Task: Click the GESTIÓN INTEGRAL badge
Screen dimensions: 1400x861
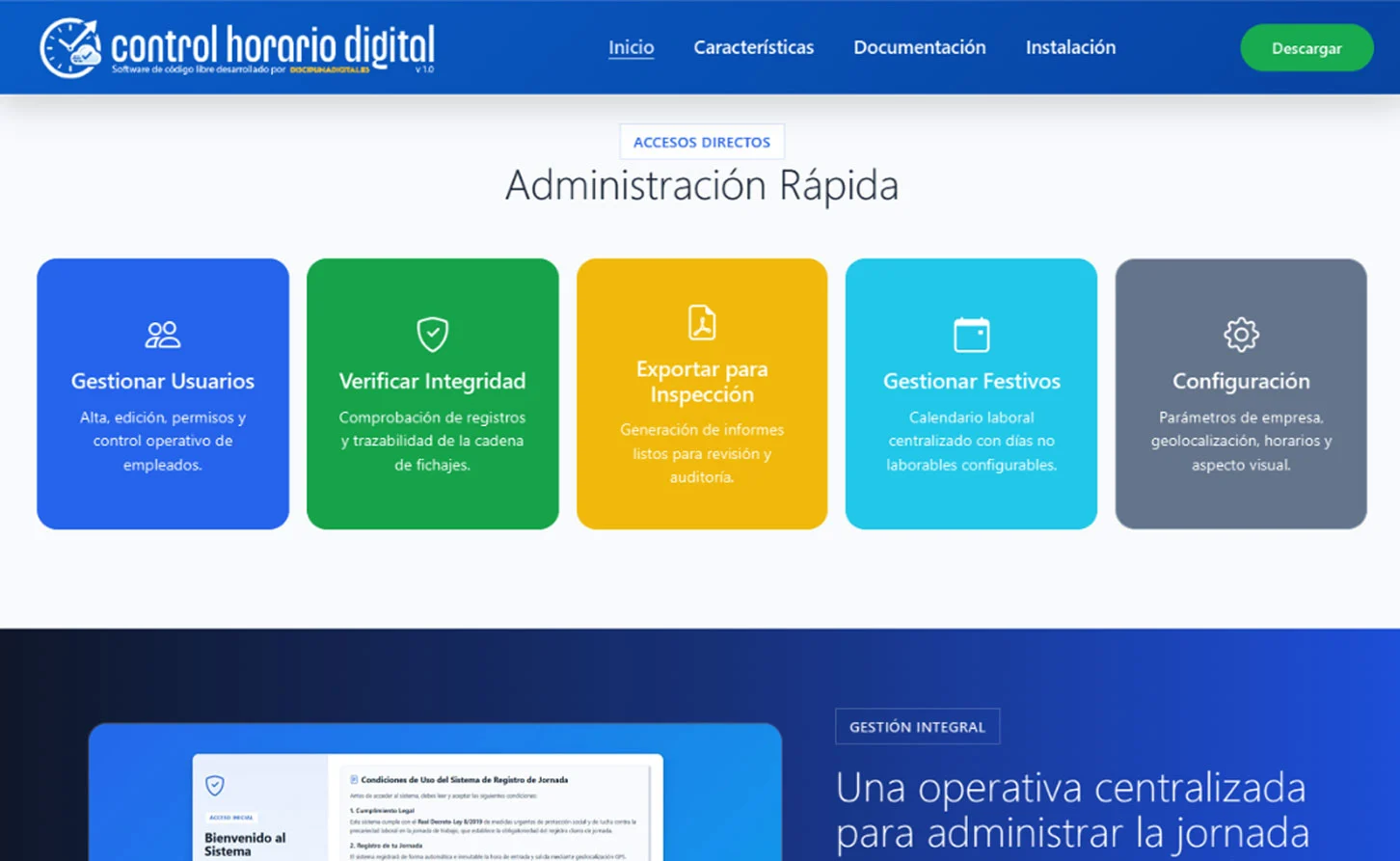Action: tap(917, 727)
